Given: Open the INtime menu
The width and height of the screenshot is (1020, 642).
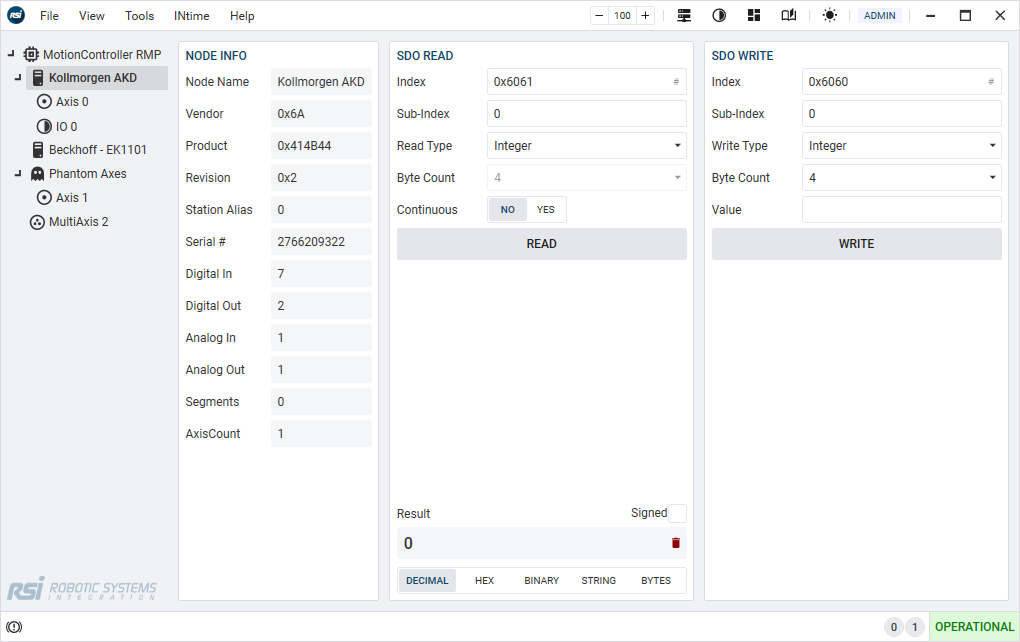Looking at the screenshot, I should pos(191,16).
